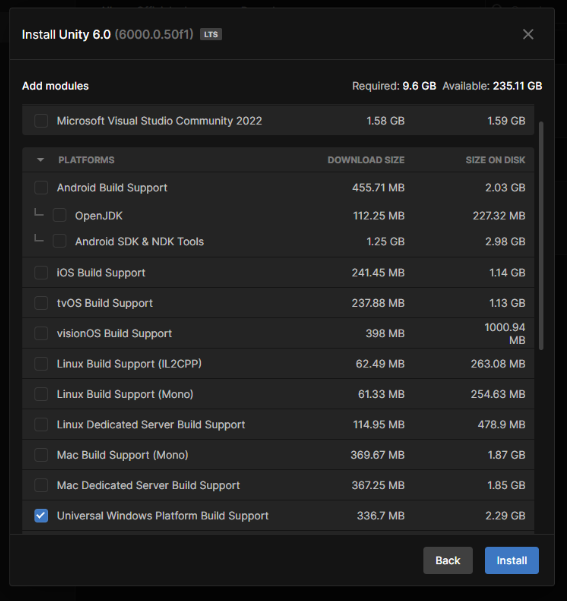Viewport: 567px width, 601px height.
Task: Enable Linux Build Support (Mono) checkbox
Action: 41,394
